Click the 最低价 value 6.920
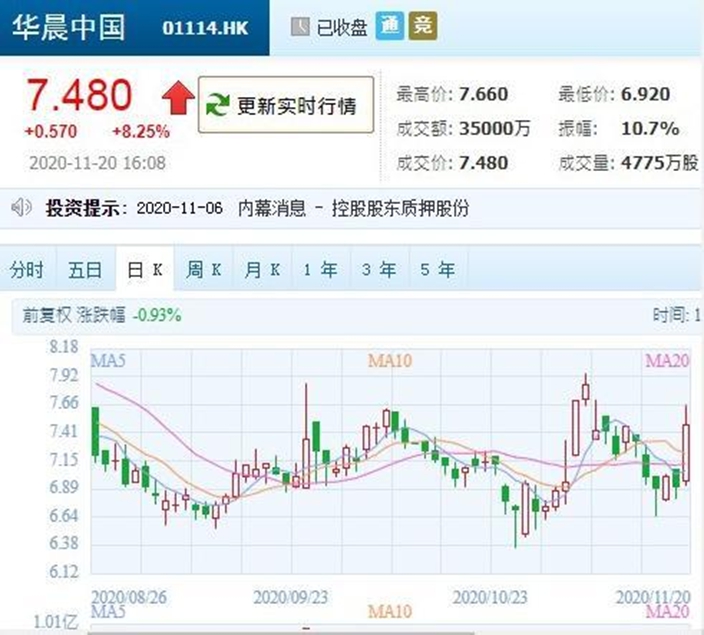 point(646,94)
